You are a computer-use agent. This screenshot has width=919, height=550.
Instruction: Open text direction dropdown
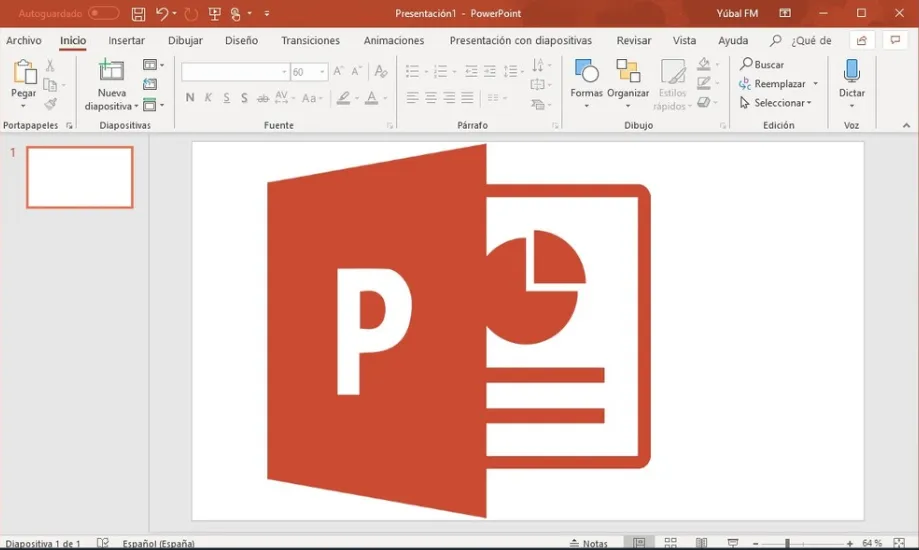(x=541, y=65)
